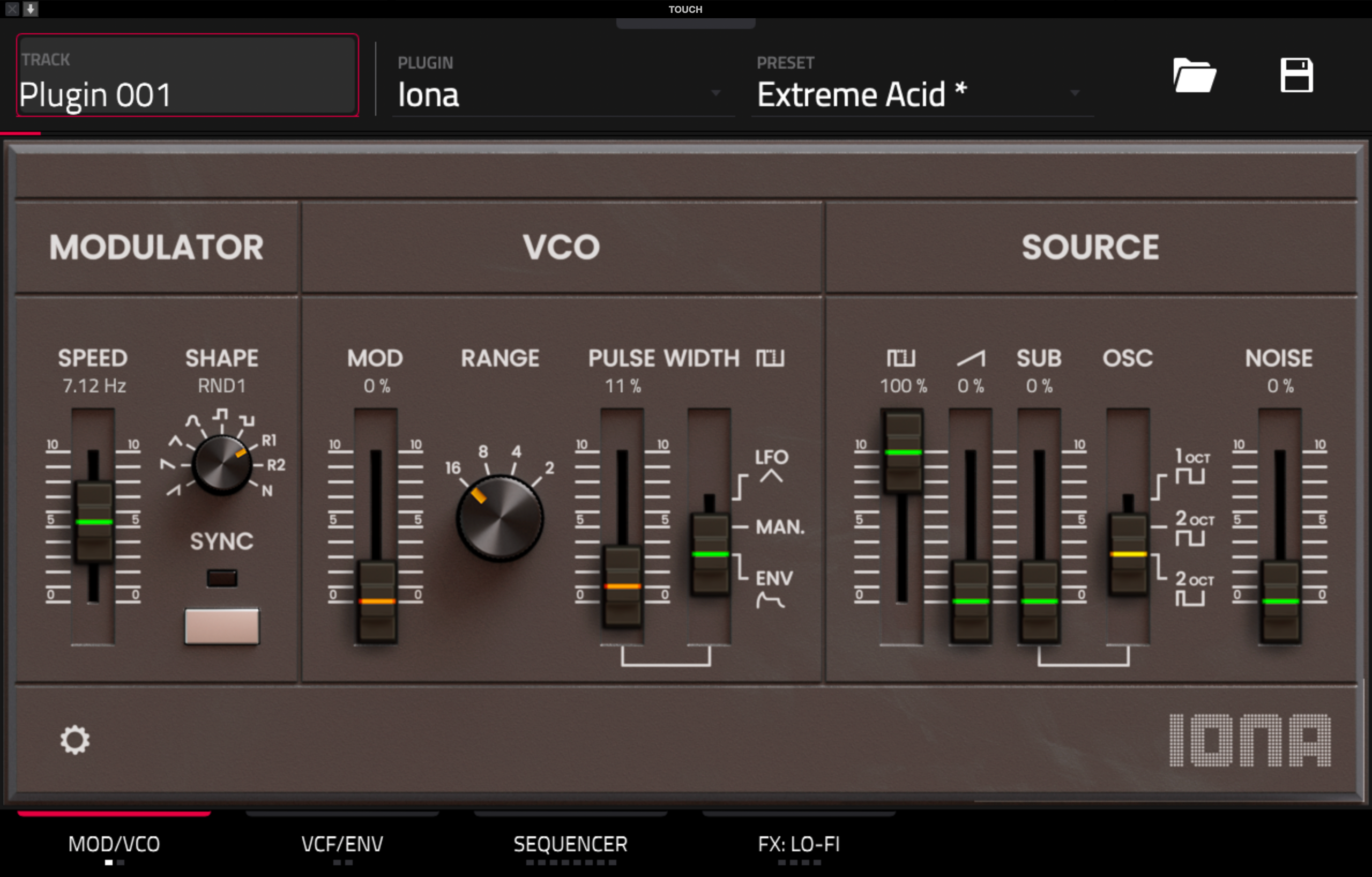Screen dimensions: 1372x877
Task: Open the SEQUENCER tab
Action: click(x=570, y=843)
